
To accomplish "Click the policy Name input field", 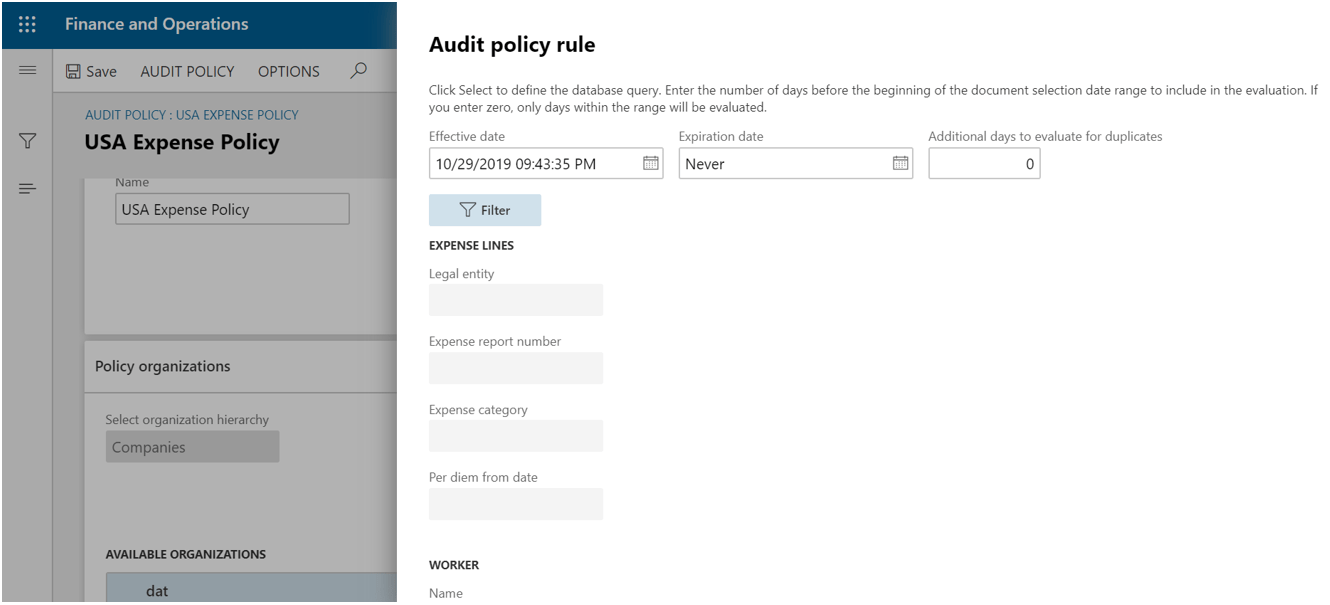I will pyautogui.click(x=232, y=210).
